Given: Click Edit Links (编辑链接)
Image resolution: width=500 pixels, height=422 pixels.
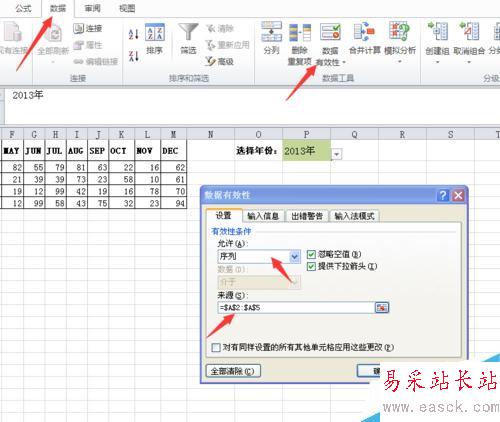Looking at the screenshot, I should coord(95,61).
